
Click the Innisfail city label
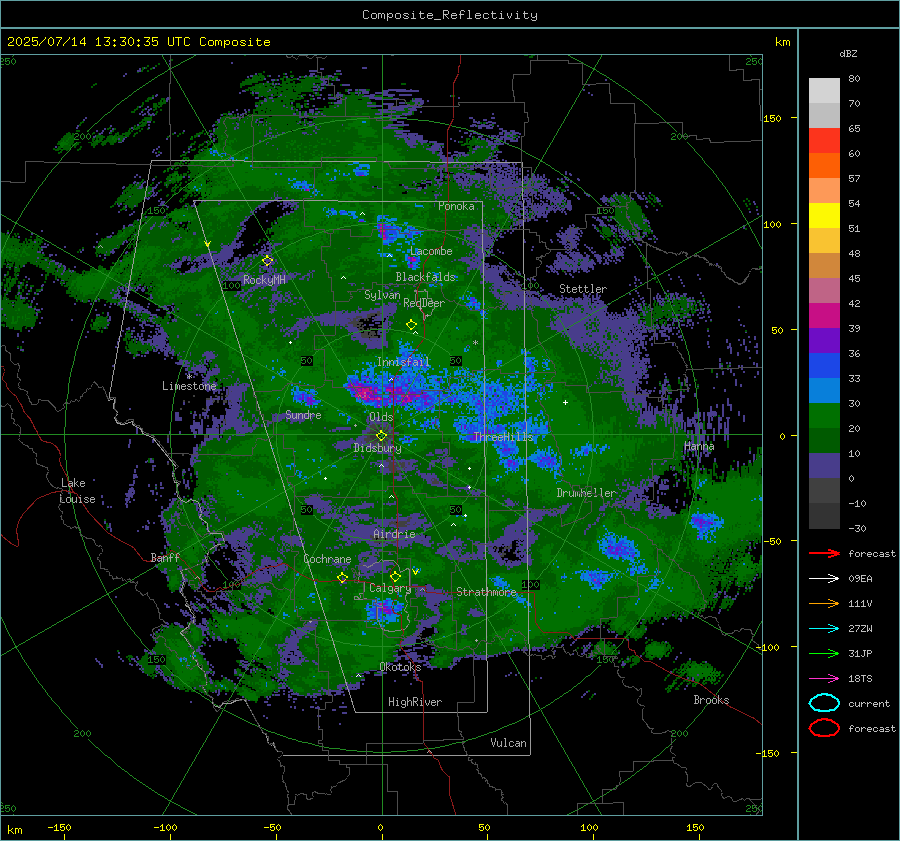(x=403, y=362)
